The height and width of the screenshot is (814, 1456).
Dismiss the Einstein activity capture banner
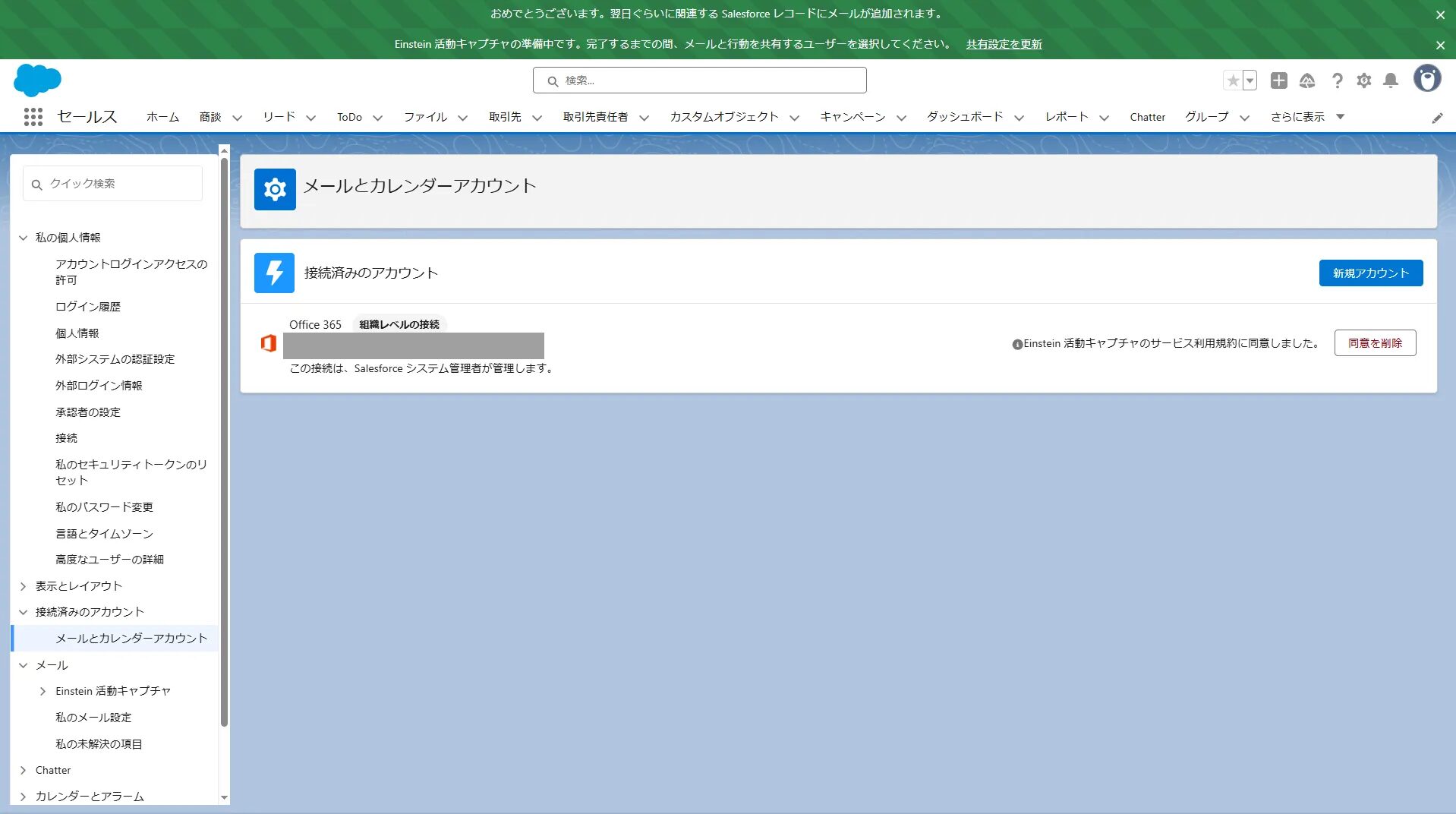coord(1440,45)
